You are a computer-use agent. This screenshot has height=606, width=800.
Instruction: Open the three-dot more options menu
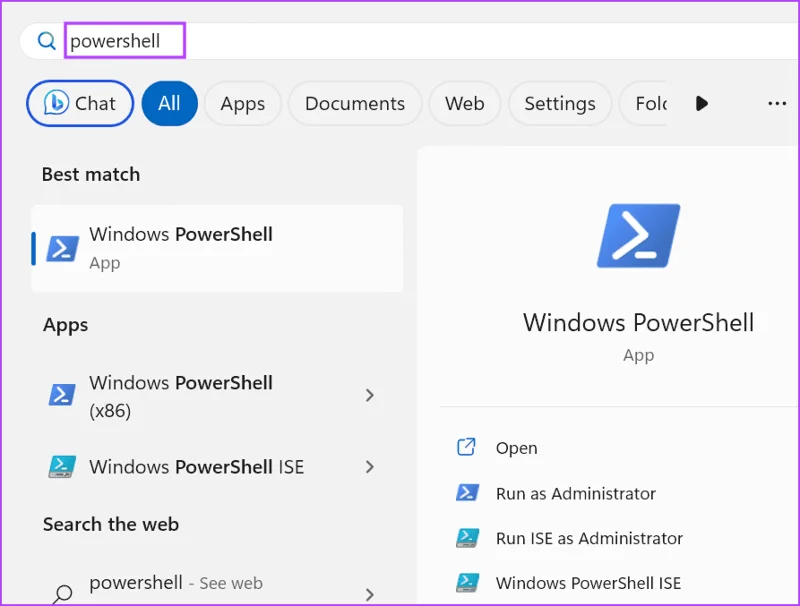[777, 104]
